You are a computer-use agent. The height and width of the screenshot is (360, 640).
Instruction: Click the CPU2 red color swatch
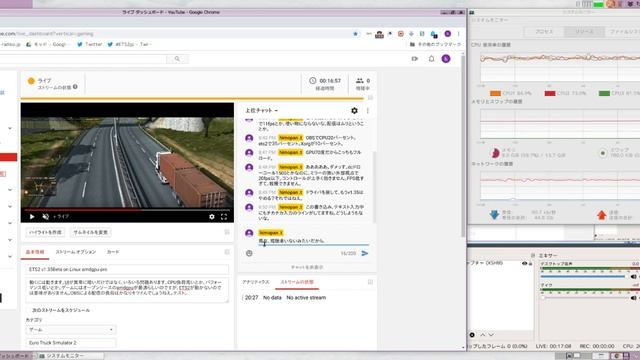pos(550,93)
